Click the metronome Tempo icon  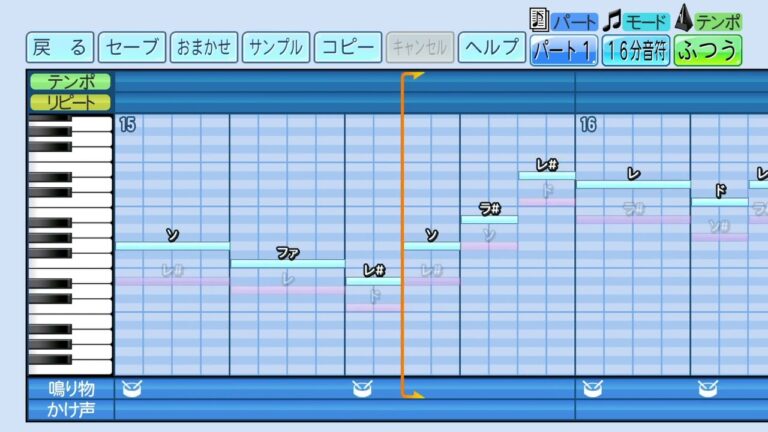coord(685,18)
